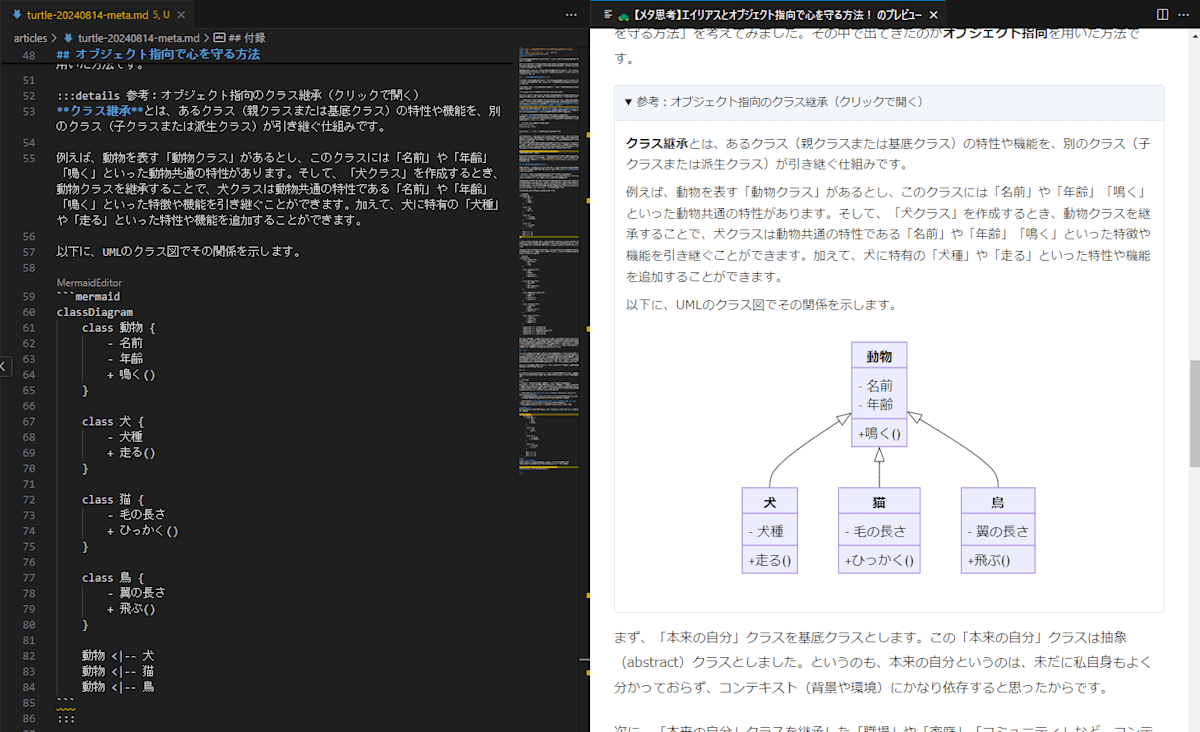This screenshot has width=1200, height=732.
Task: Click the markdown file icon on editor tab
Action: point(18,15)
